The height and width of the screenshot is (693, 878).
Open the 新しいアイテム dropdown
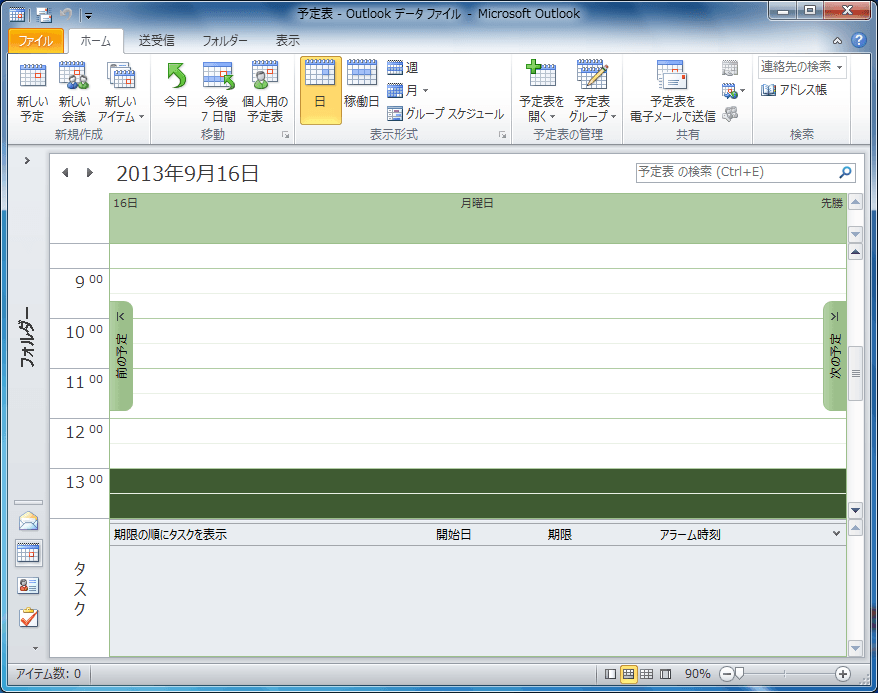click(x=121, y=92)
